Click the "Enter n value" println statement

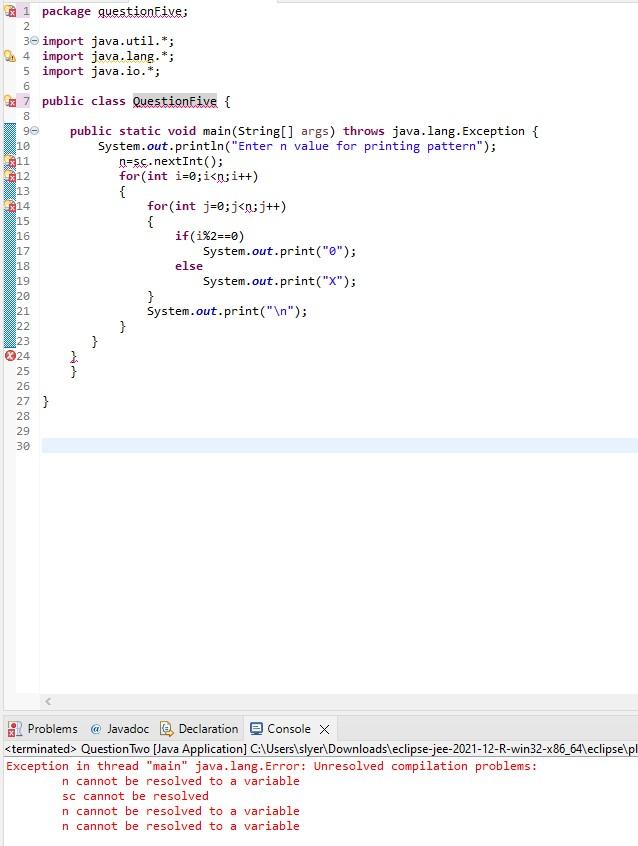pos(297,146)
